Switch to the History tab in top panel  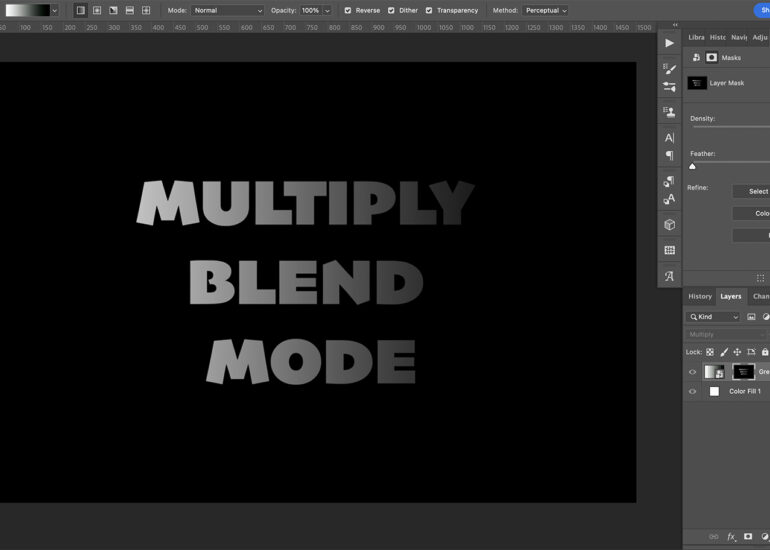tap(717, 37)
